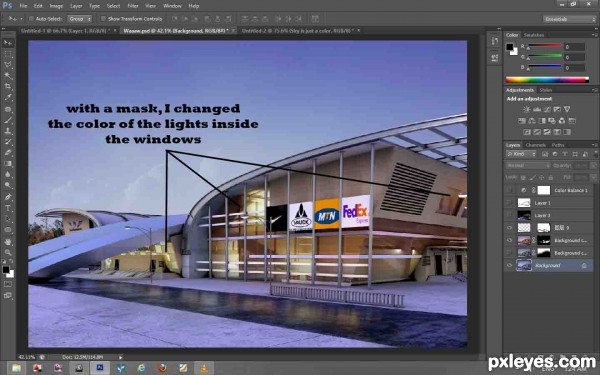This screenshot has height=375, width=600.
Task: Click the Lock transparent pixels icon
Action: pyautogui.click(x=523, y=178)
